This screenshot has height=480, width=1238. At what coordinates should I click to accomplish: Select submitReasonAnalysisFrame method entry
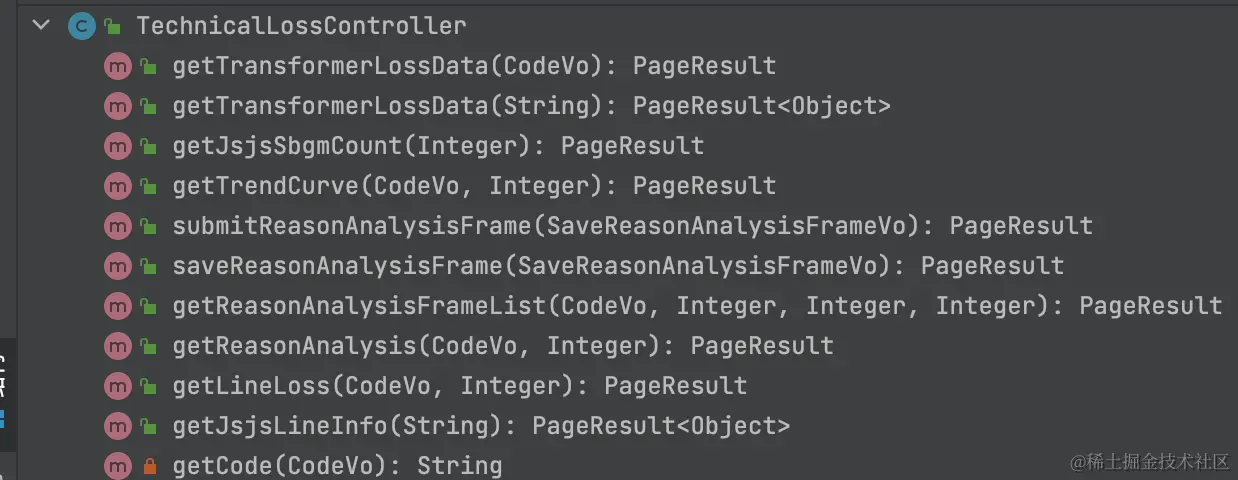632,226
